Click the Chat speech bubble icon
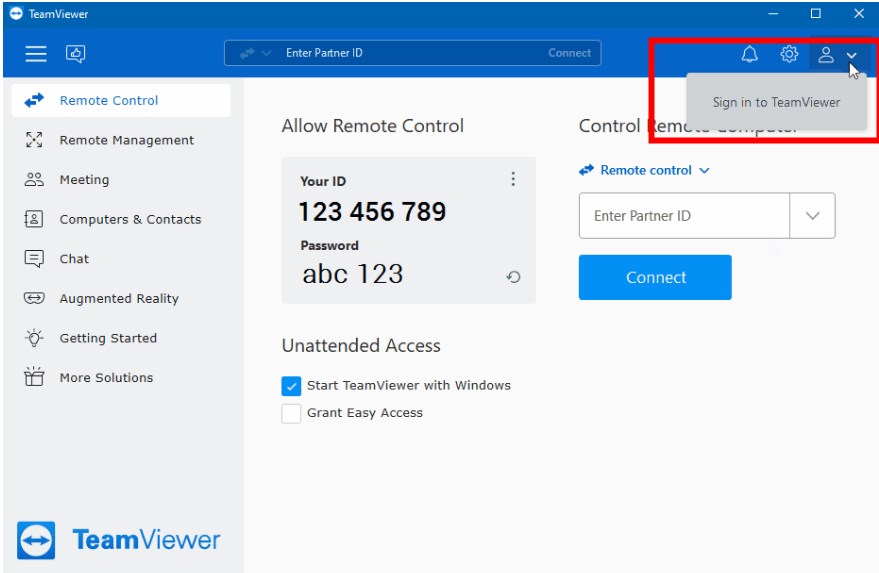879x573 pixels. (x=34, y=258)
